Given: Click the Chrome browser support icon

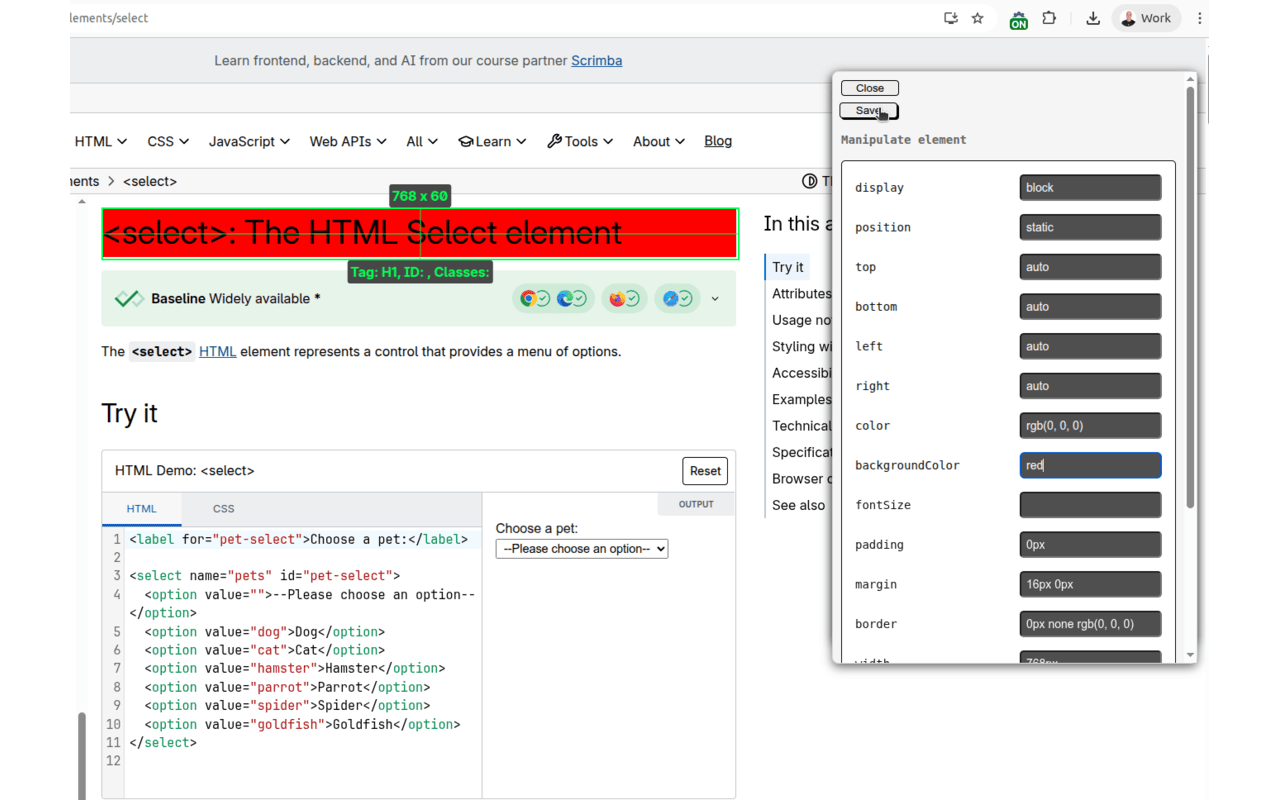Looking at the screenshot, I should coord(528,298).
